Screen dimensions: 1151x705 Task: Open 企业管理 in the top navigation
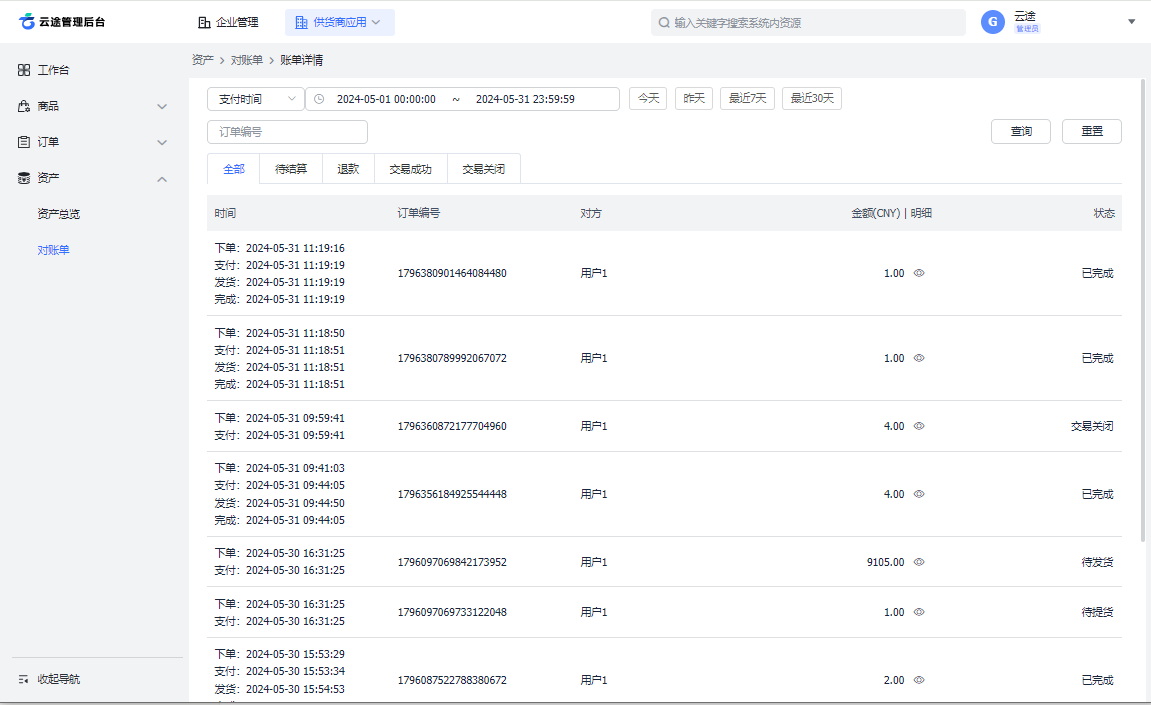(x=228, y=22)
